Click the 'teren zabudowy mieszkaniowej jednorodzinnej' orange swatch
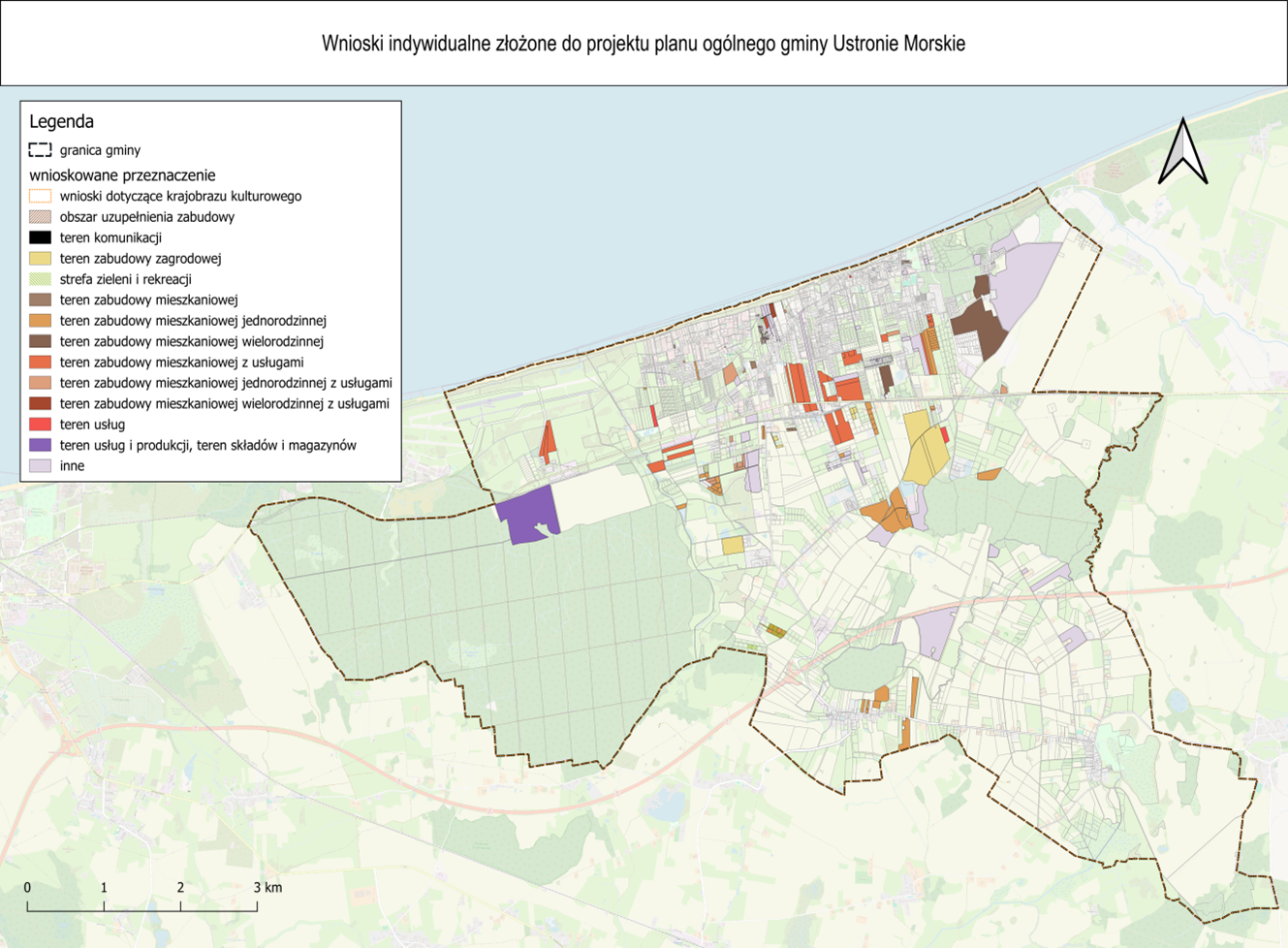1288x948 pixels. click(x=40, y=321)
